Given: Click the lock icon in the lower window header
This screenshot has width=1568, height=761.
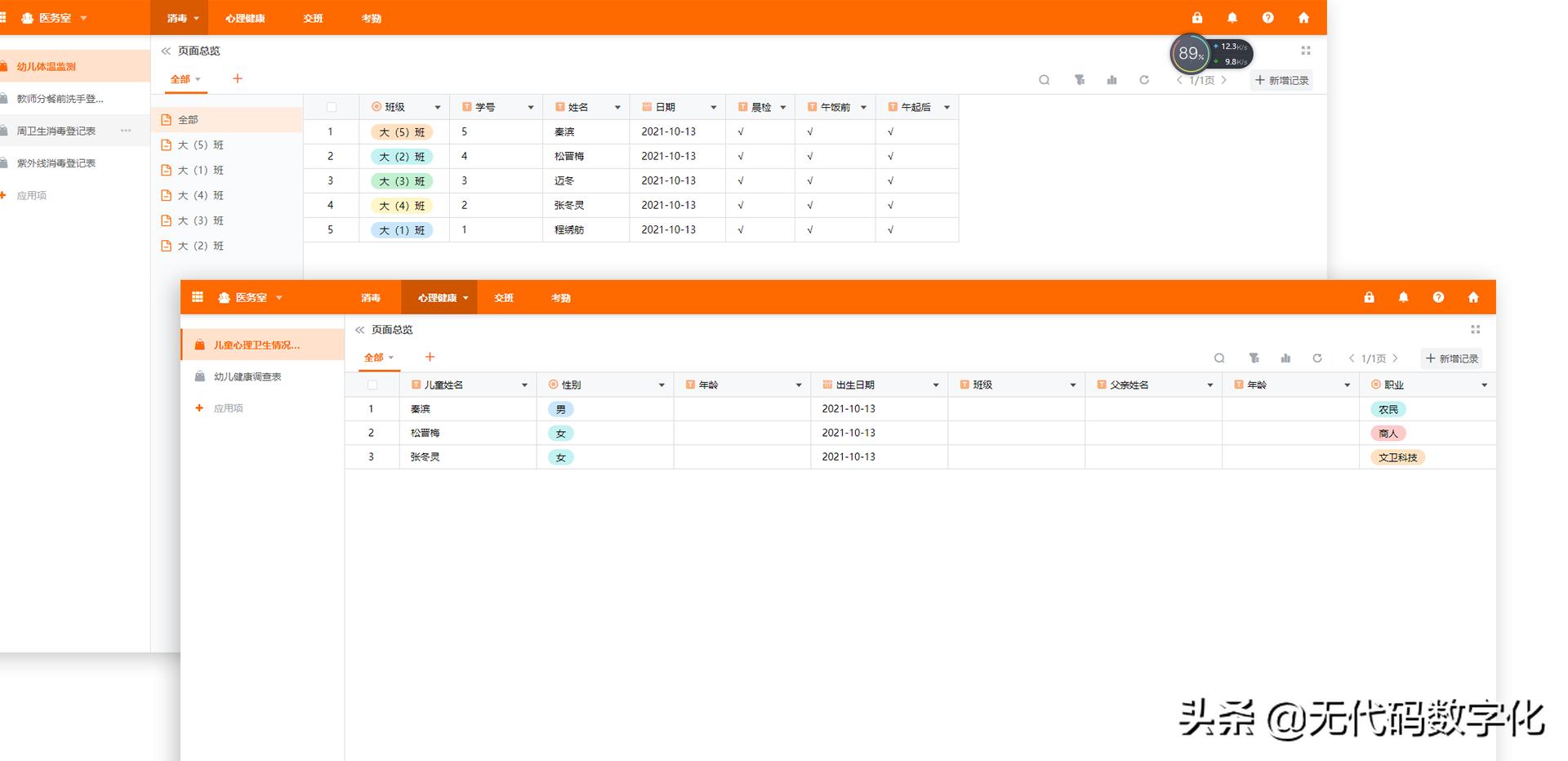Looking at the screenshot, I should [x=1369, y=297].
